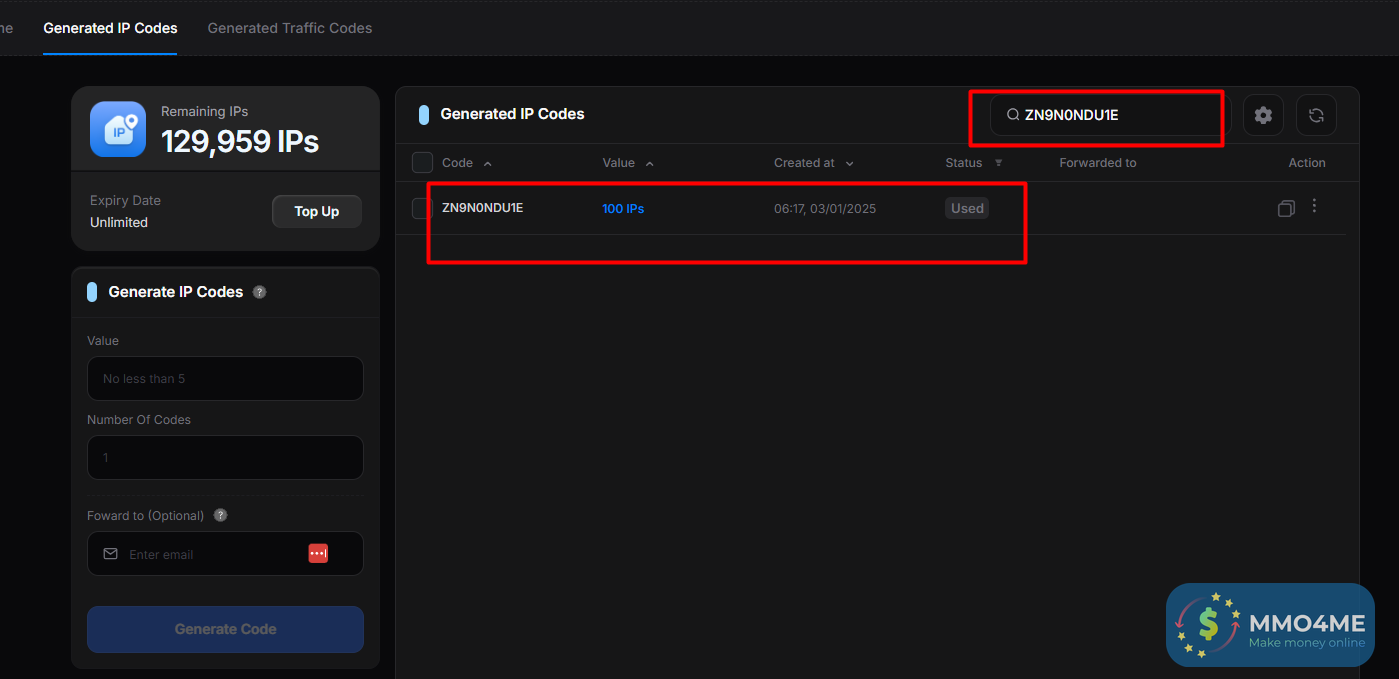Screen dimensions: 1399x679
Task: Click the red password manager icon in email field
Action: [x=318, y=553]
